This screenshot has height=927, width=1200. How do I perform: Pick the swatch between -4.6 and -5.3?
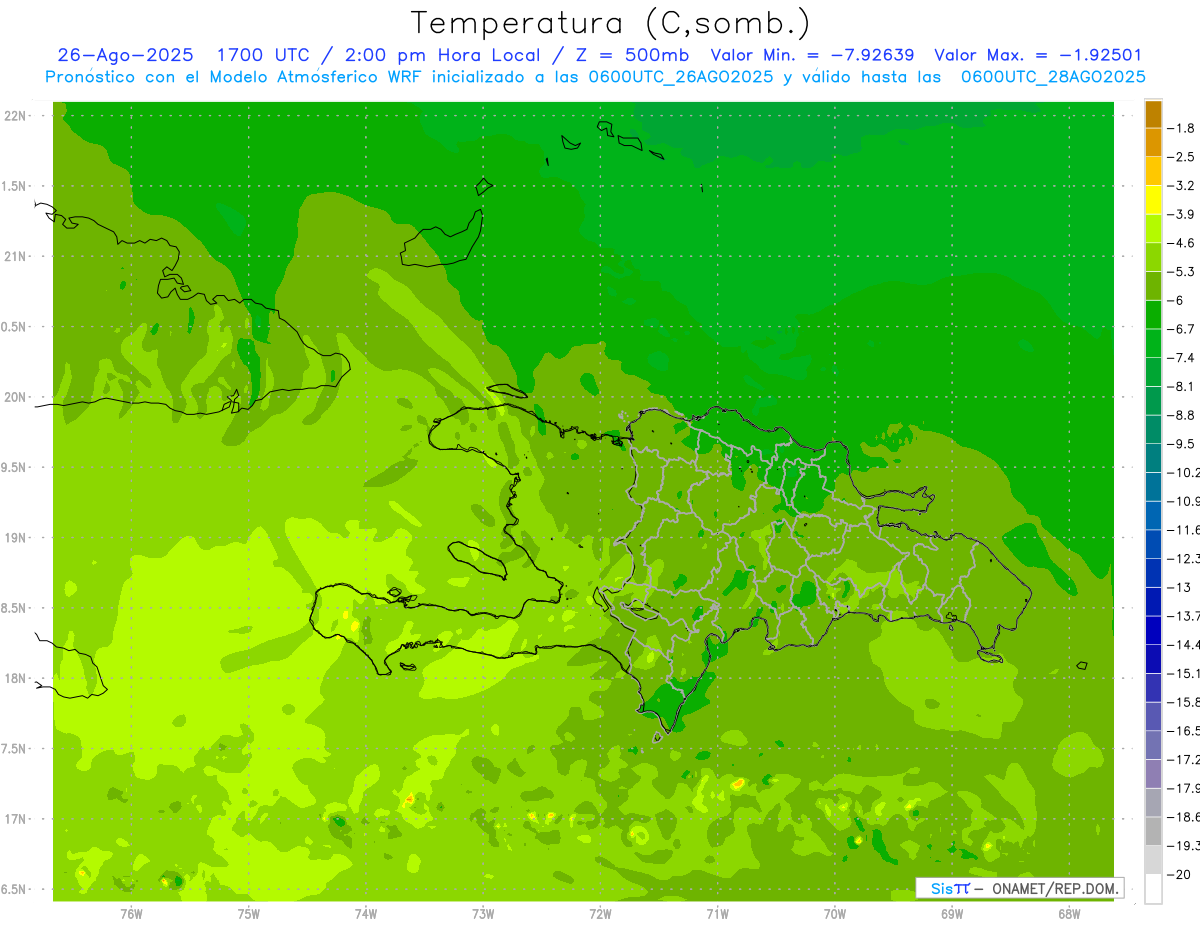coord(1153,257)
